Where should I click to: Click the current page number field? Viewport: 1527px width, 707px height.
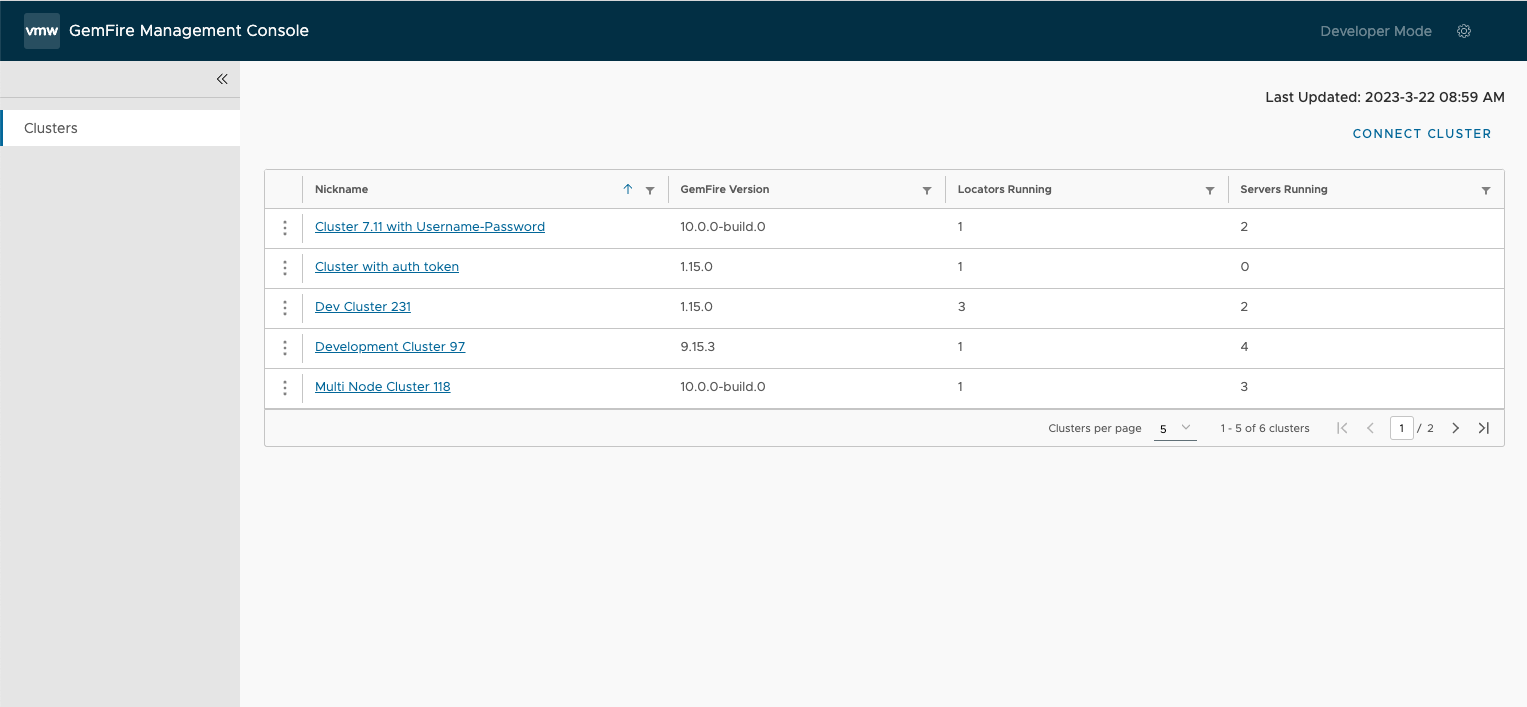click(x=1402, y=428)
